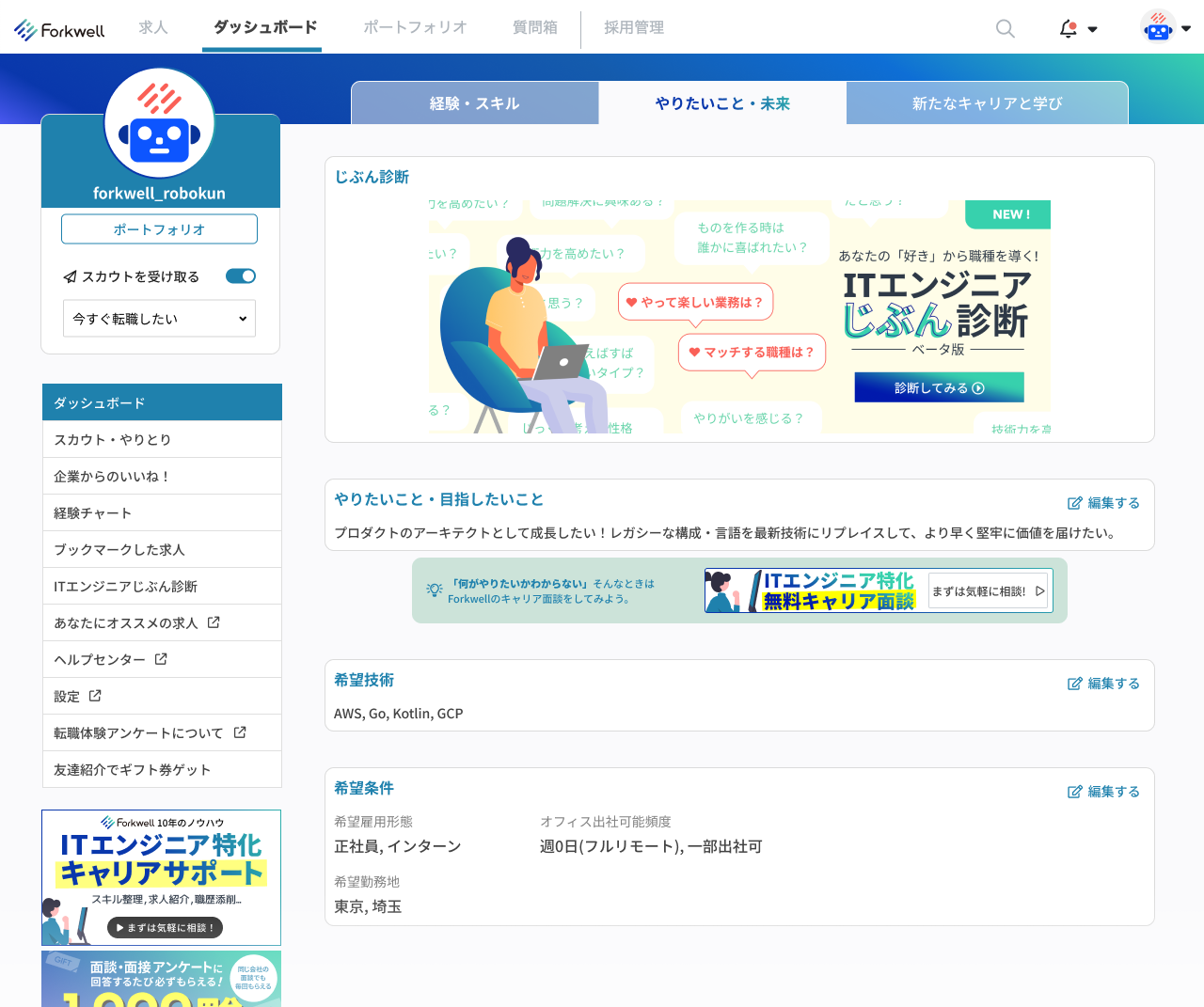Screen dimensions: 1204x1007
Task: Click 週0日(フルリモート), 一部出社可 value
Action: (x=651, y=846)
